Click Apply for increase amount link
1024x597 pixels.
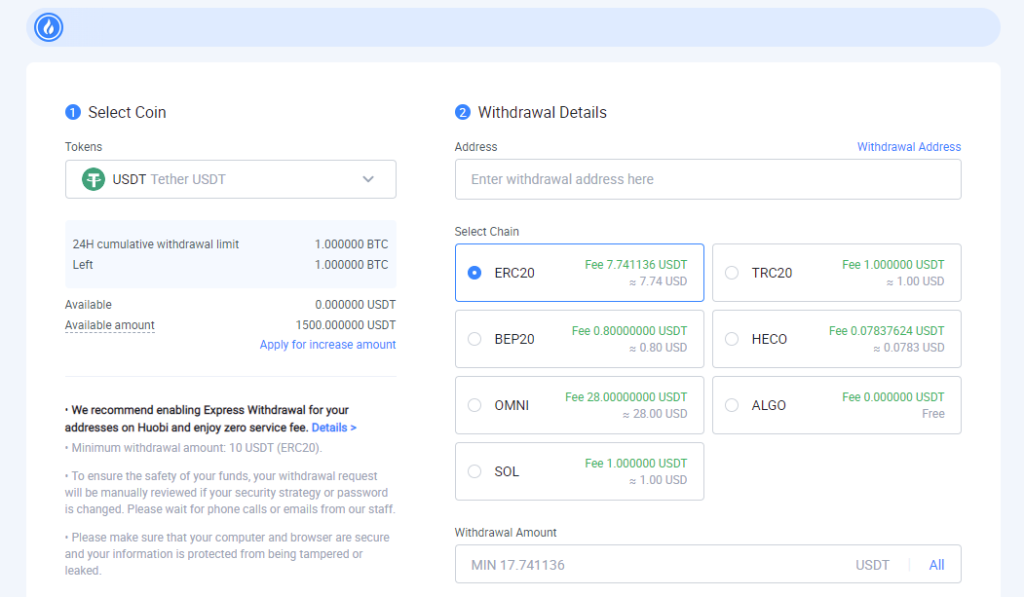(328, 344)
